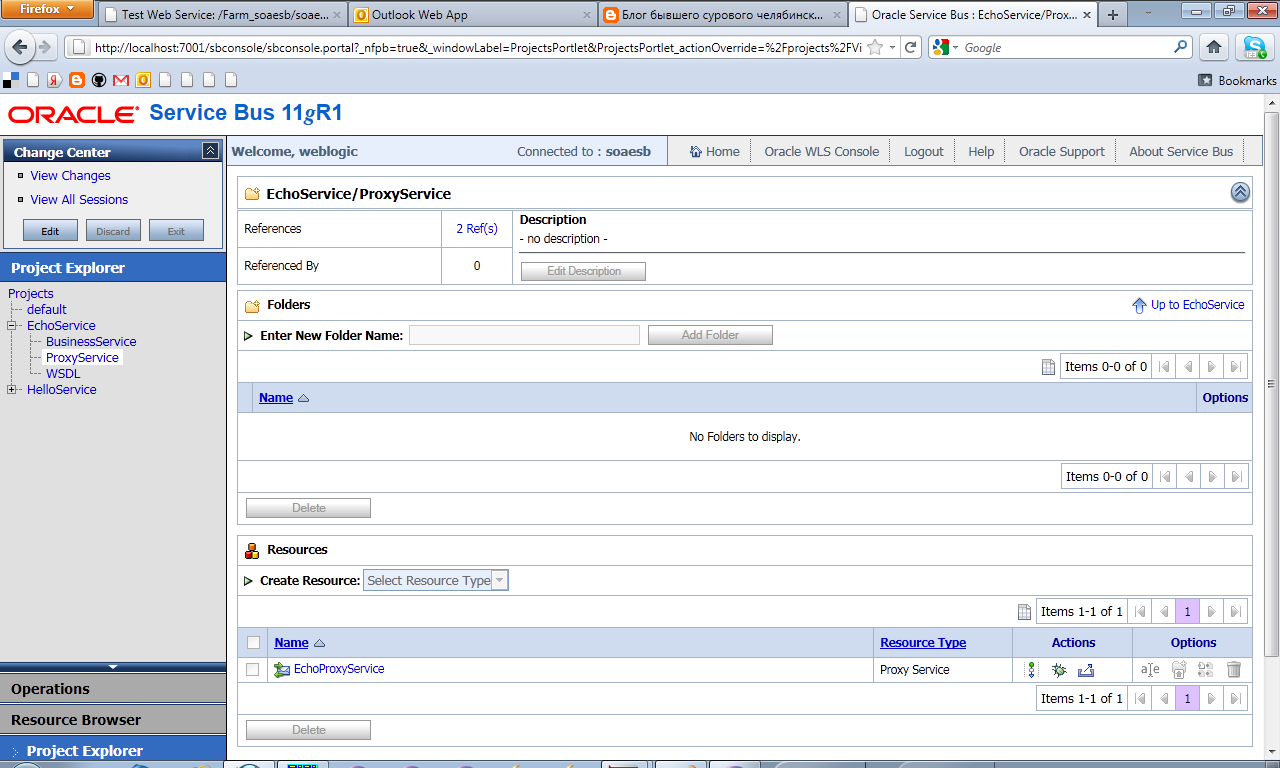Export WSDL icon for EchoProxyService
The width and height of the screenshot is (1280, 768).
tap(1086, 670)
